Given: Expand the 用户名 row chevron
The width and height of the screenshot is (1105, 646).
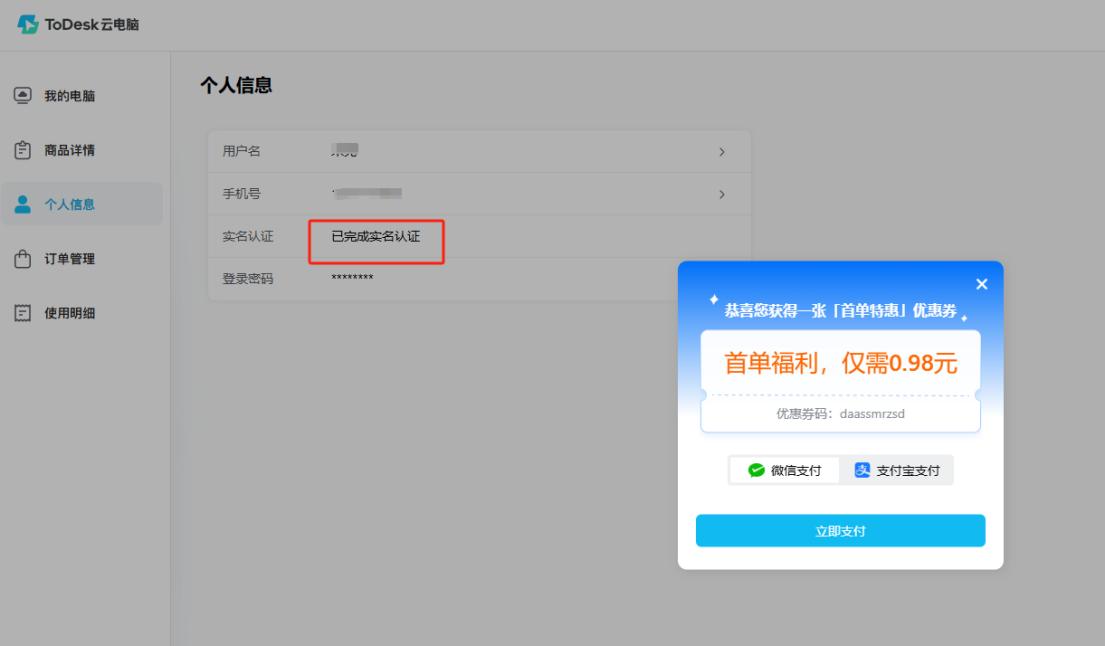Looking at the screenshot, I should 721,152.
